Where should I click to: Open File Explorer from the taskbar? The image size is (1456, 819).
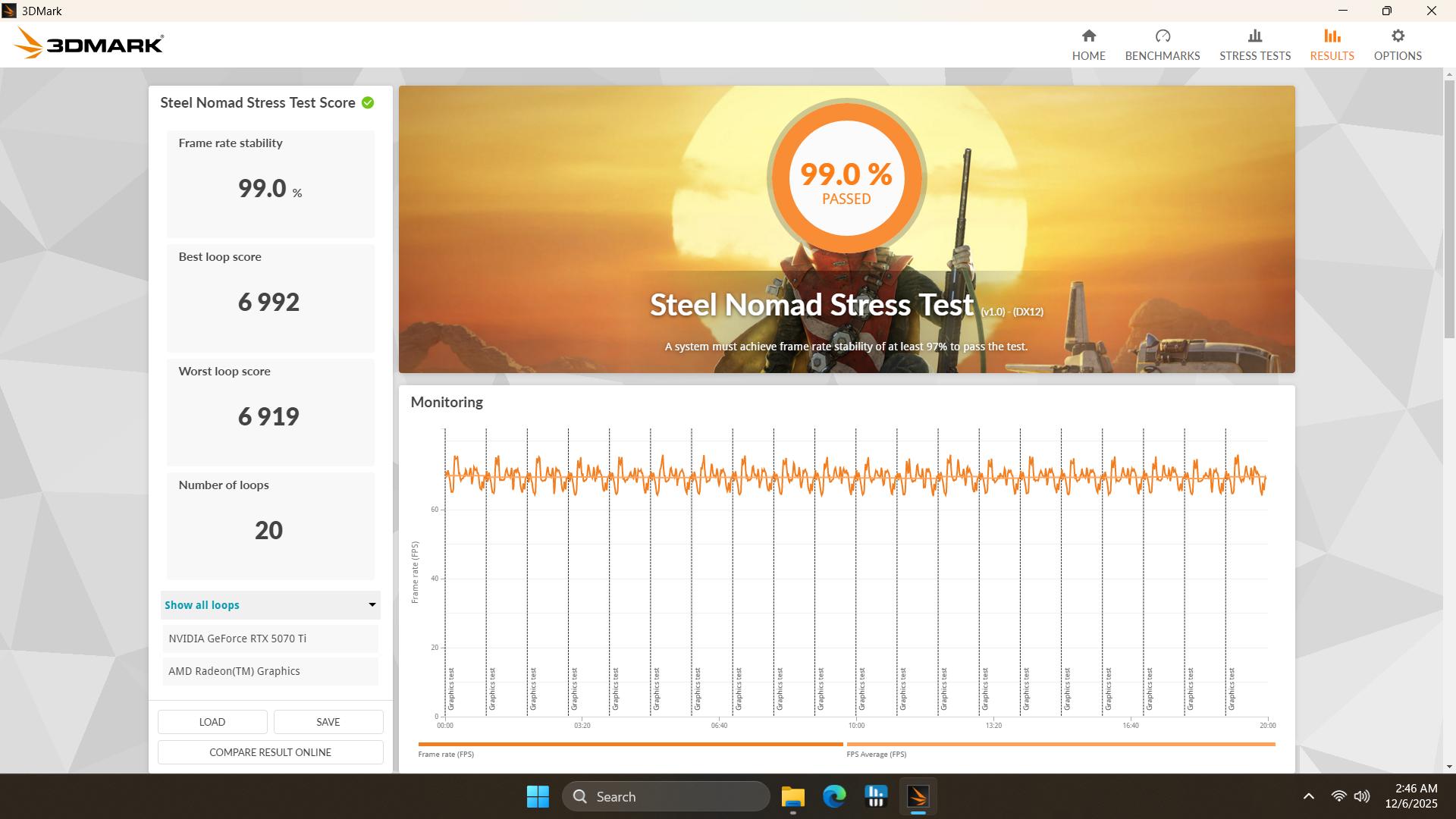point(792,796)
